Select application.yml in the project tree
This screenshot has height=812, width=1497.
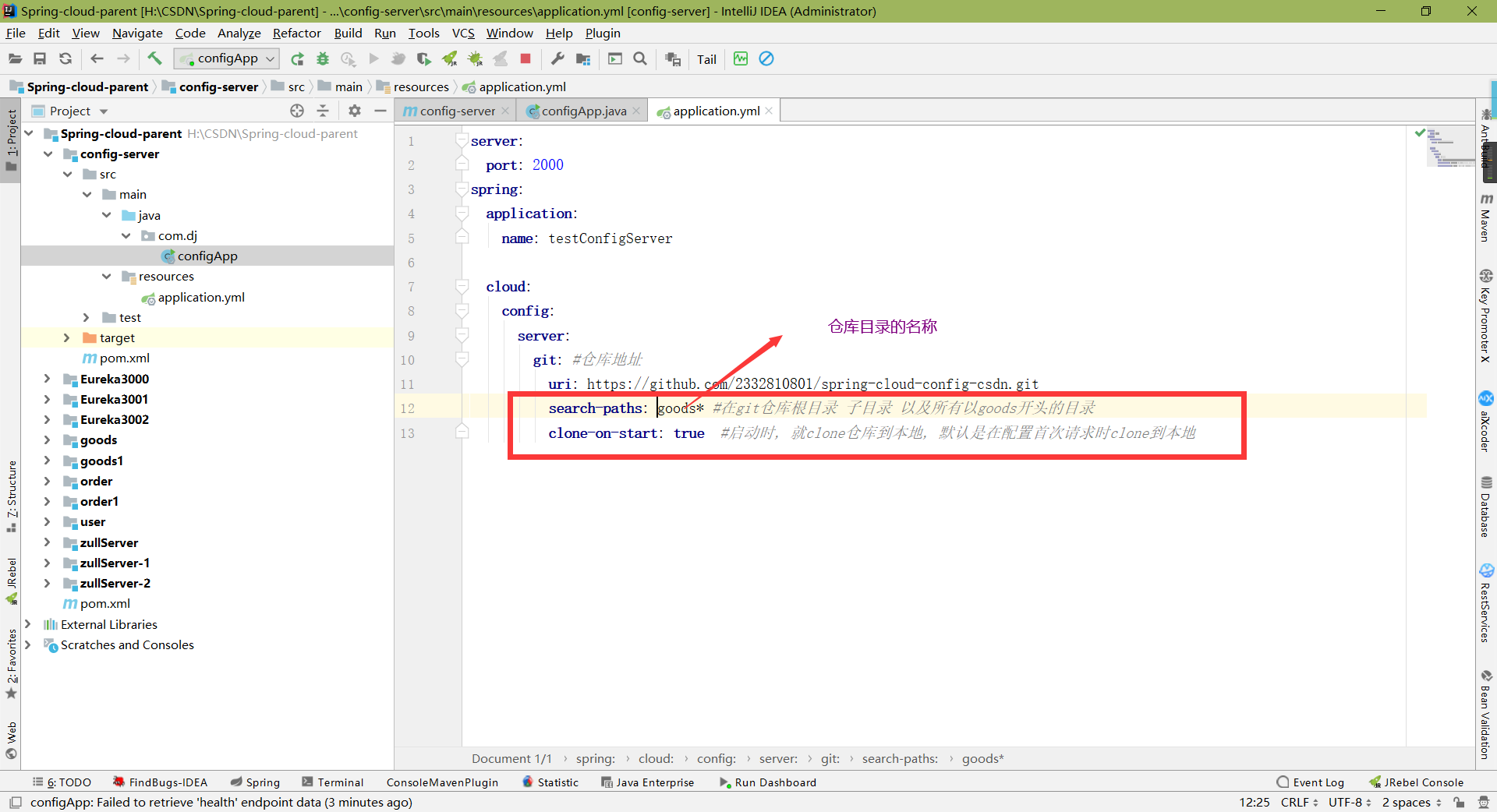[201, 297]
